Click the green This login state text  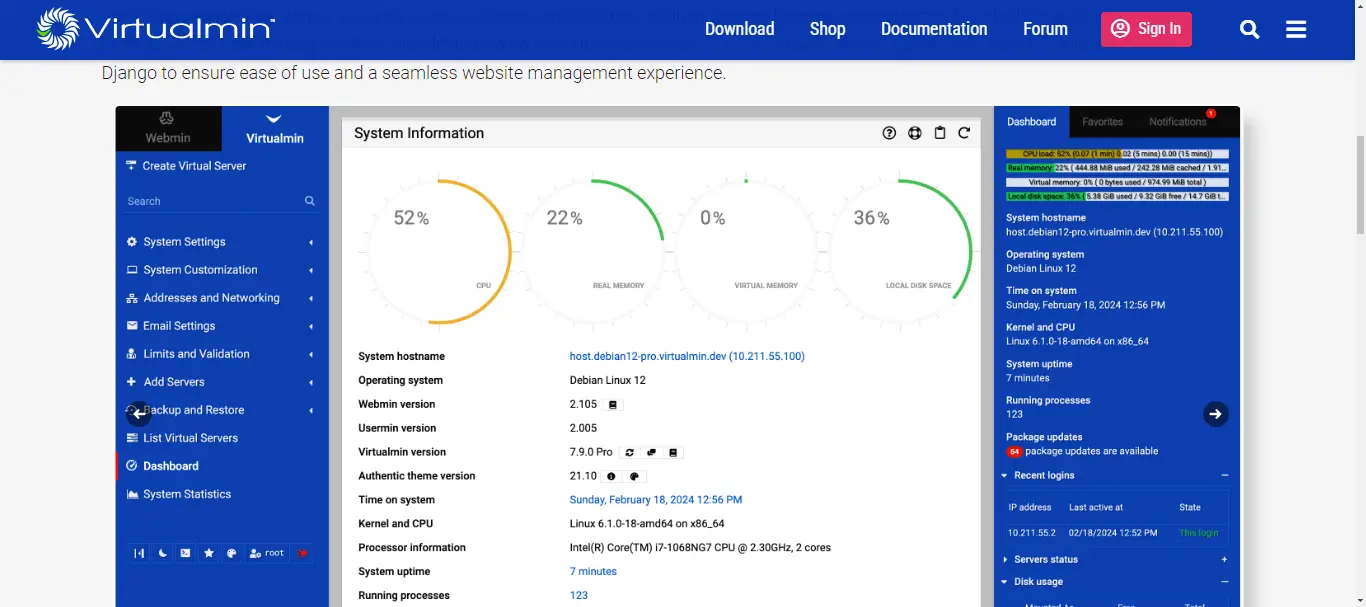1198,533
